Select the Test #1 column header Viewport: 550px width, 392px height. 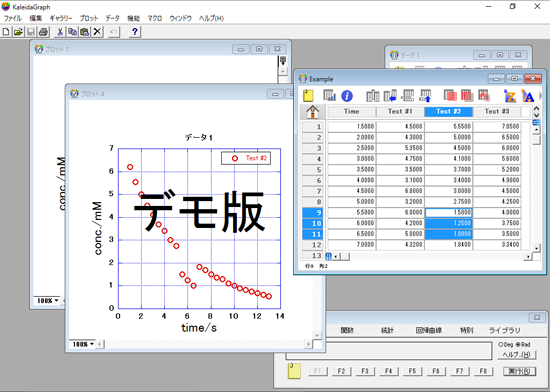pyautogui.click(x=400, y=111)
